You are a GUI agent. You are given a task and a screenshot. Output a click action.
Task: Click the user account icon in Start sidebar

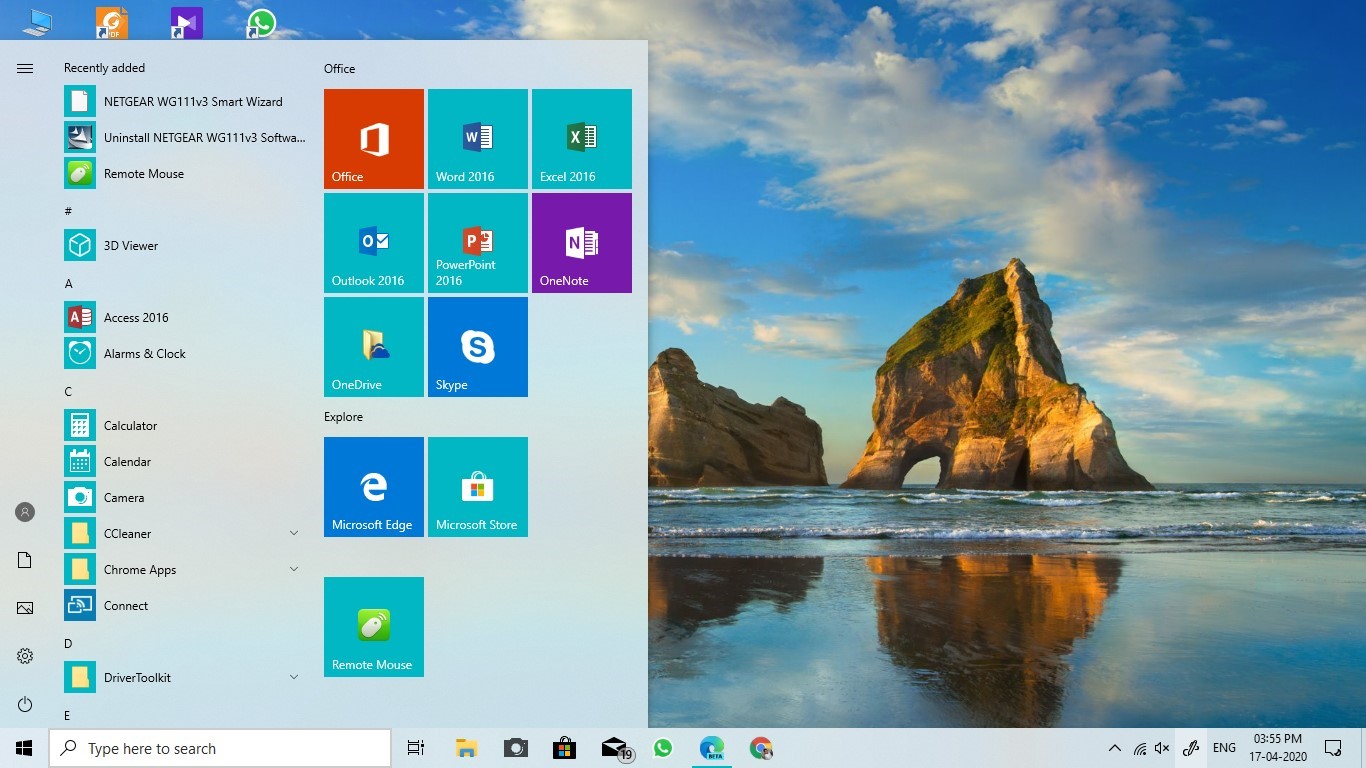click(x=25, y=512)
